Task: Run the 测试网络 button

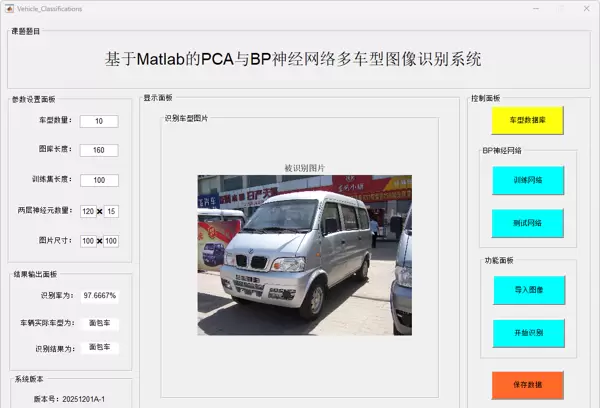Action: [x=527, y=223]
